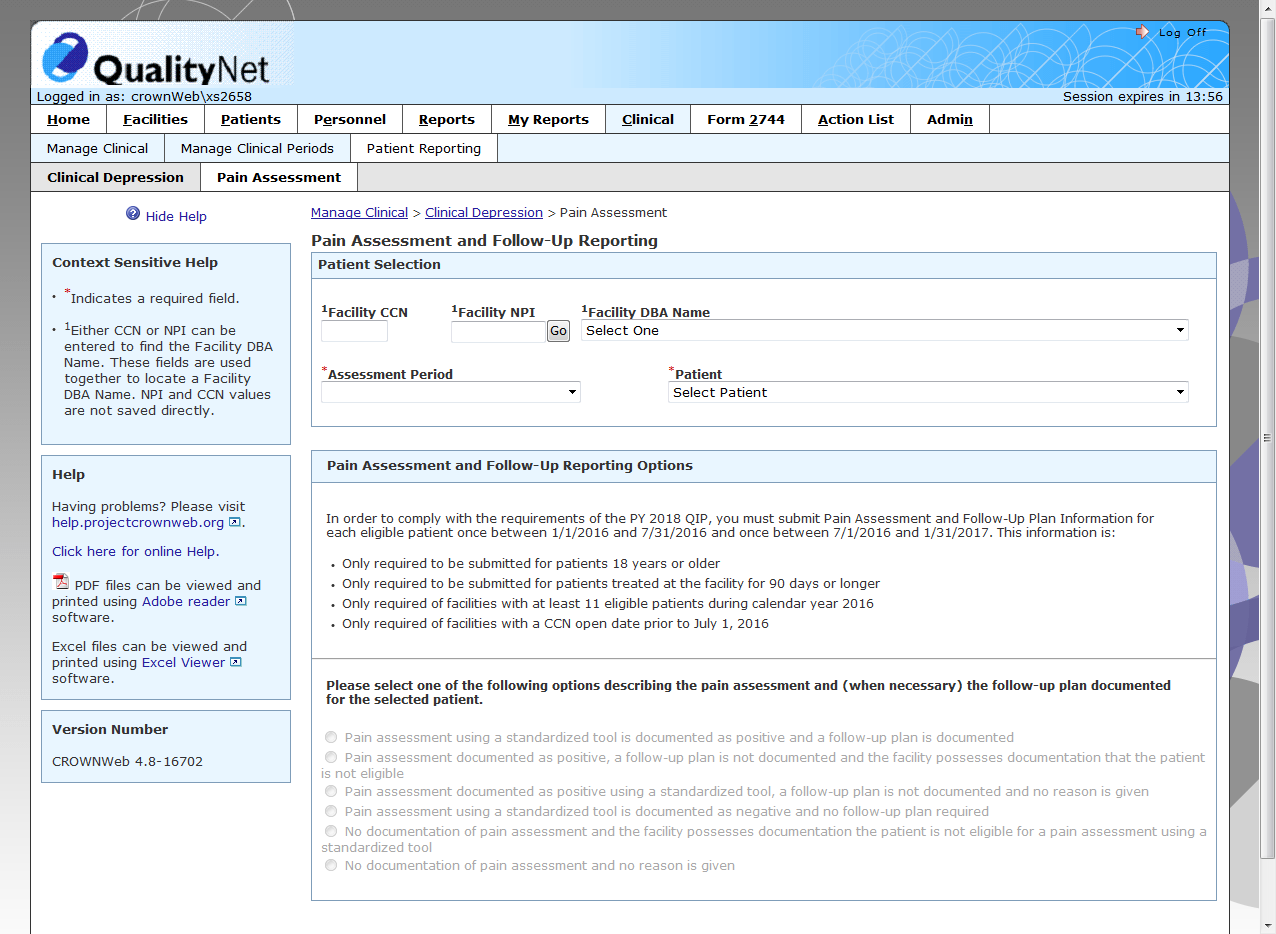Open the Facility DBA Name dropdown
This screenshot has height=934, width=1276.
884,331
